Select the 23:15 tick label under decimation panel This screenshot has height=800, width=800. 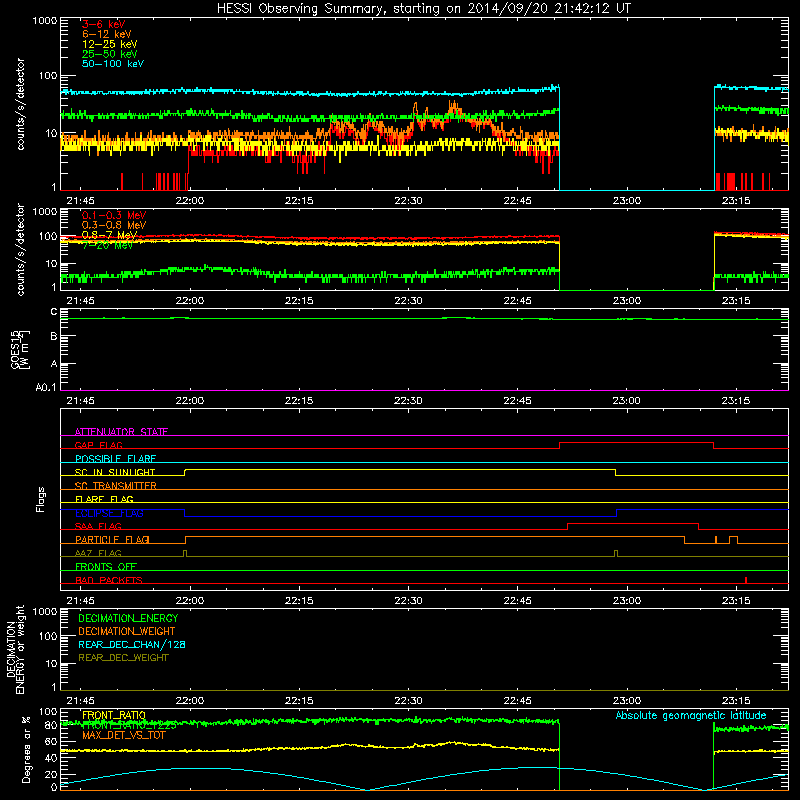(x=736, y=701)
